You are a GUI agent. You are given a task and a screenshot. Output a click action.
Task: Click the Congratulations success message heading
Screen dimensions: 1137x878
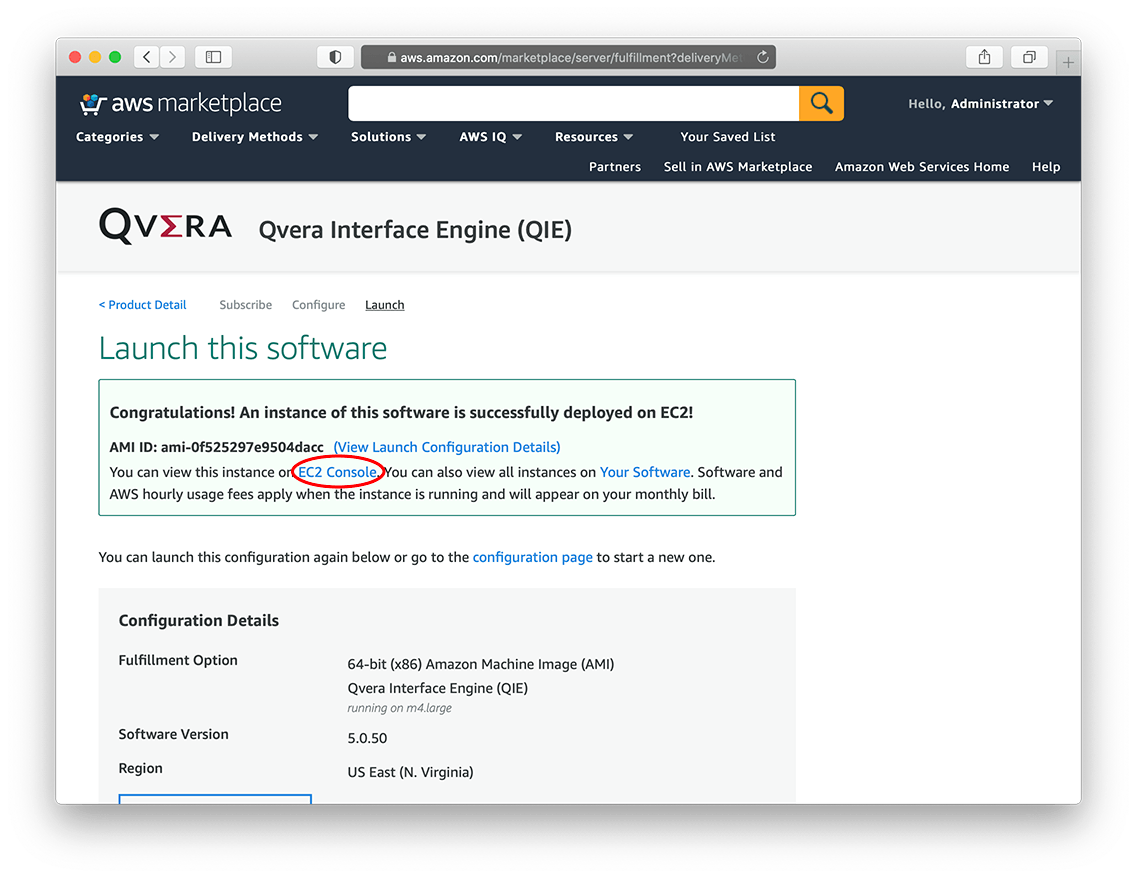click(401, 413)
